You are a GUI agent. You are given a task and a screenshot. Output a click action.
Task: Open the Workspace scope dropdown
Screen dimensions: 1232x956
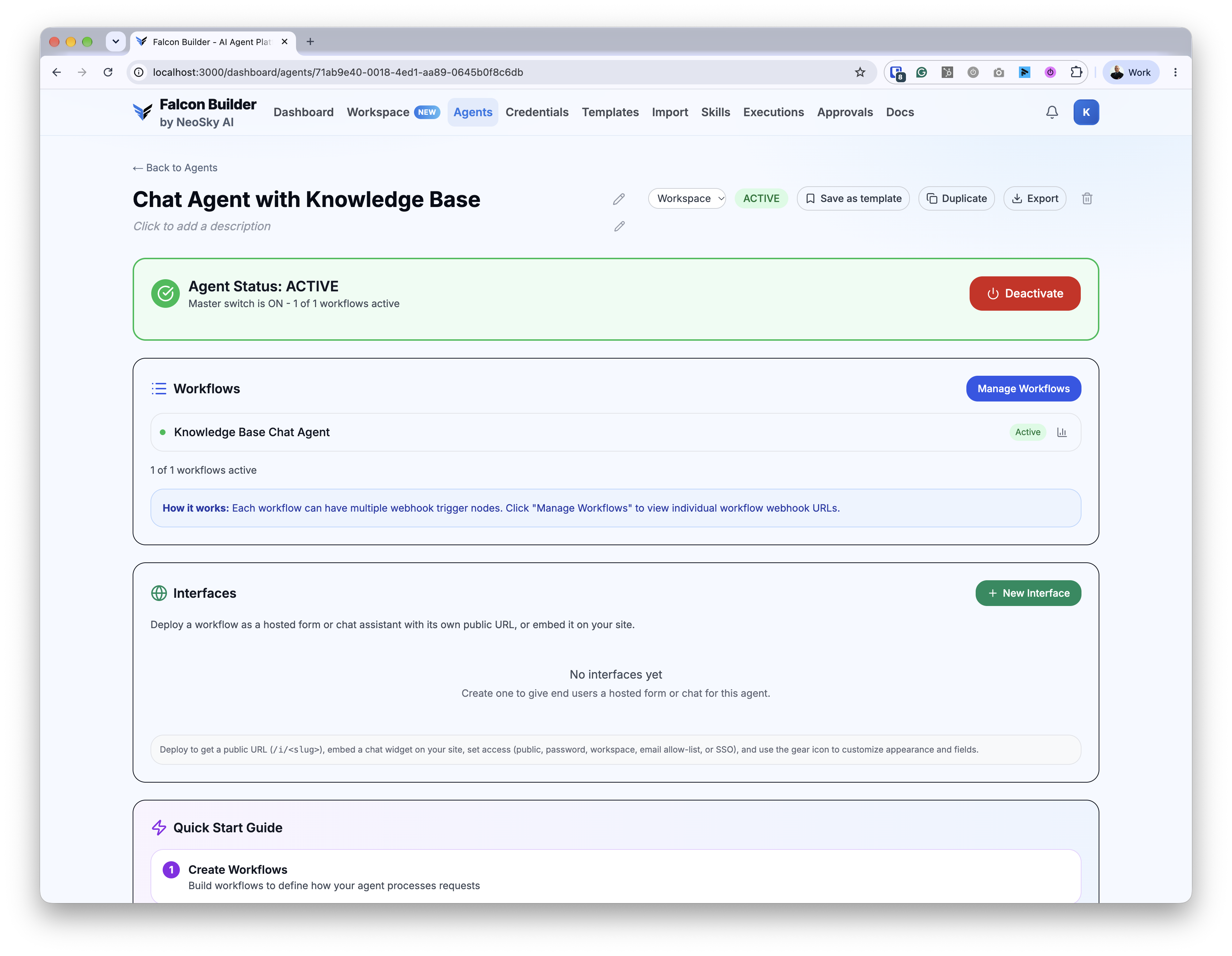tap(686, 198)
